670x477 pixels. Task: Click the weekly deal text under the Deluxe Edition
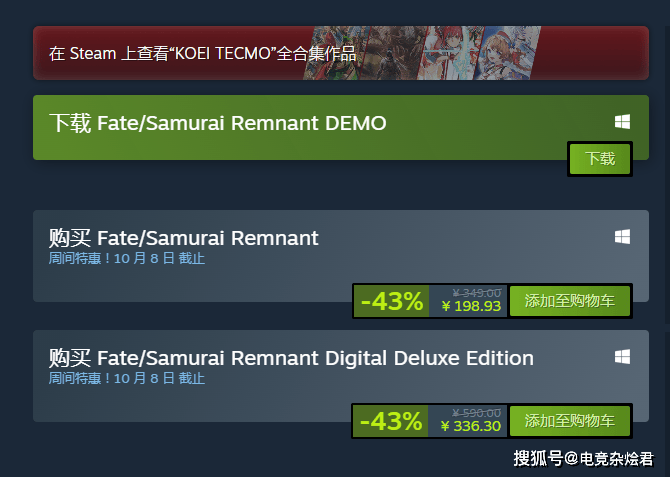127,379
